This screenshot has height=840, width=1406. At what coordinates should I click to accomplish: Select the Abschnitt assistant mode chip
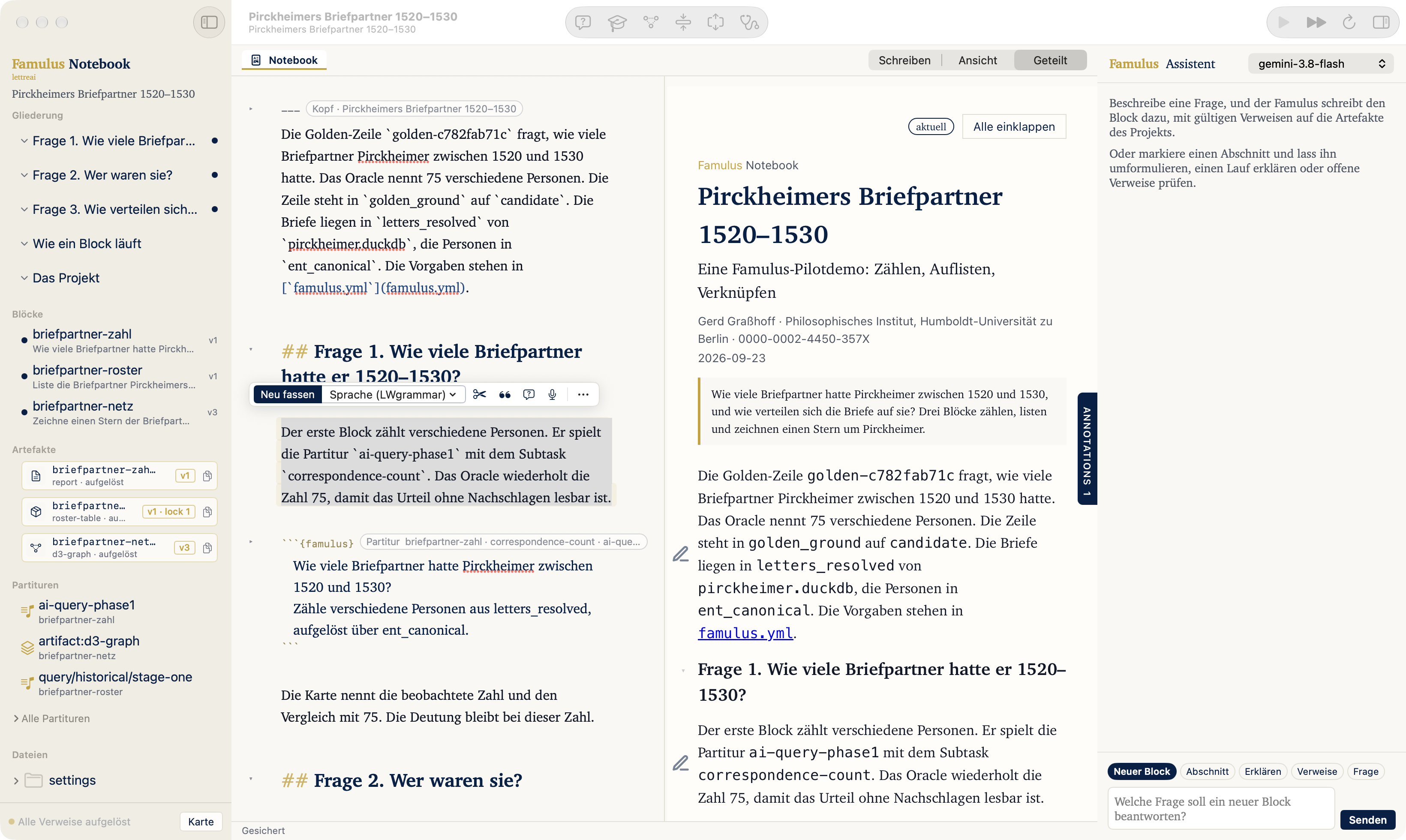1207,771
